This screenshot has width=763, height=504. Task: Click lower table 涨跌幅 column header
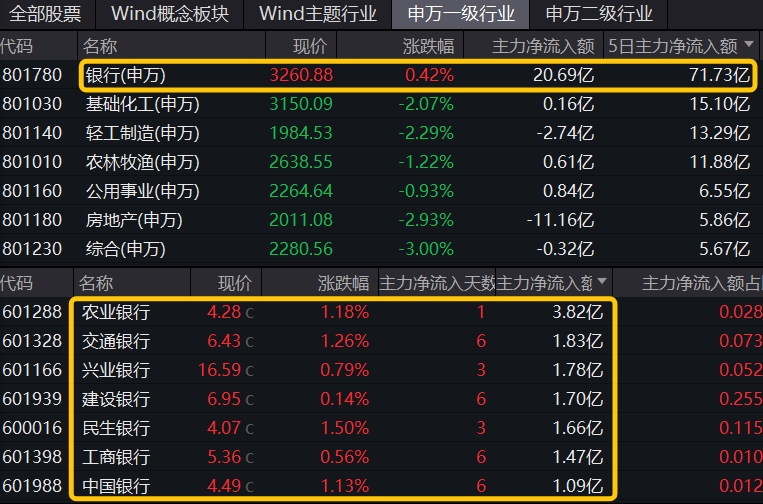tap(320, 283)
